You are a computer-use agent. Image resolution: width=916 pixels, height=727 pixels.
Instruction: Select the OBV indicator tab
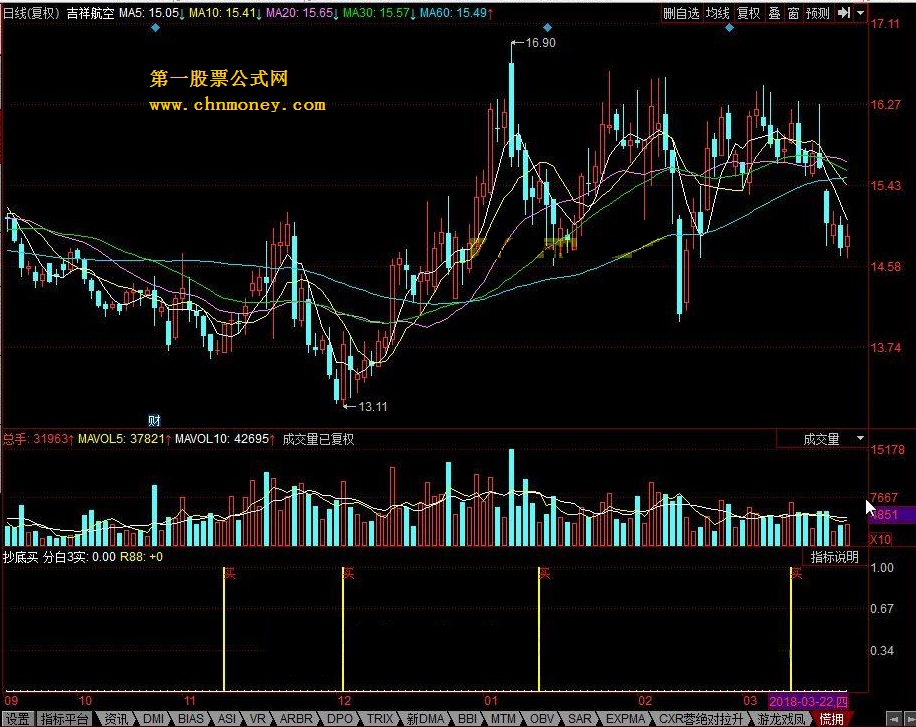tap(542, 719)
